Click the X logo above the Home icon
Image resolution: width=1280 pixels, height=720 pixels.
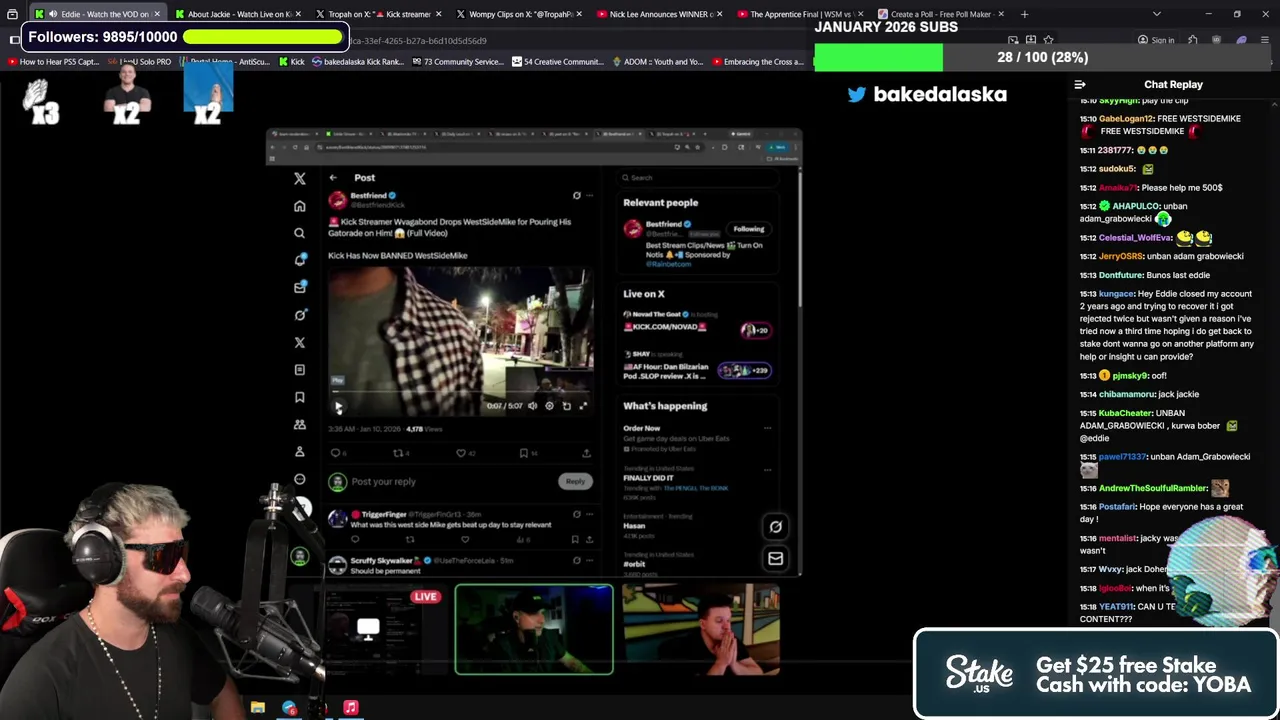(299, 178)
